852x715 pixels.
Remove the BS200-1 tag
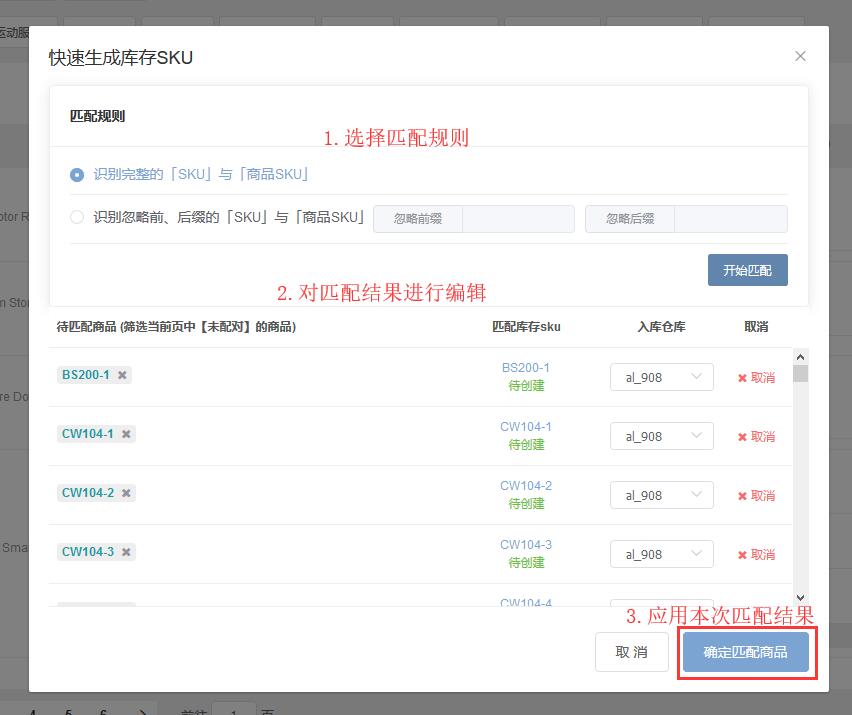[x=122, y=375]
